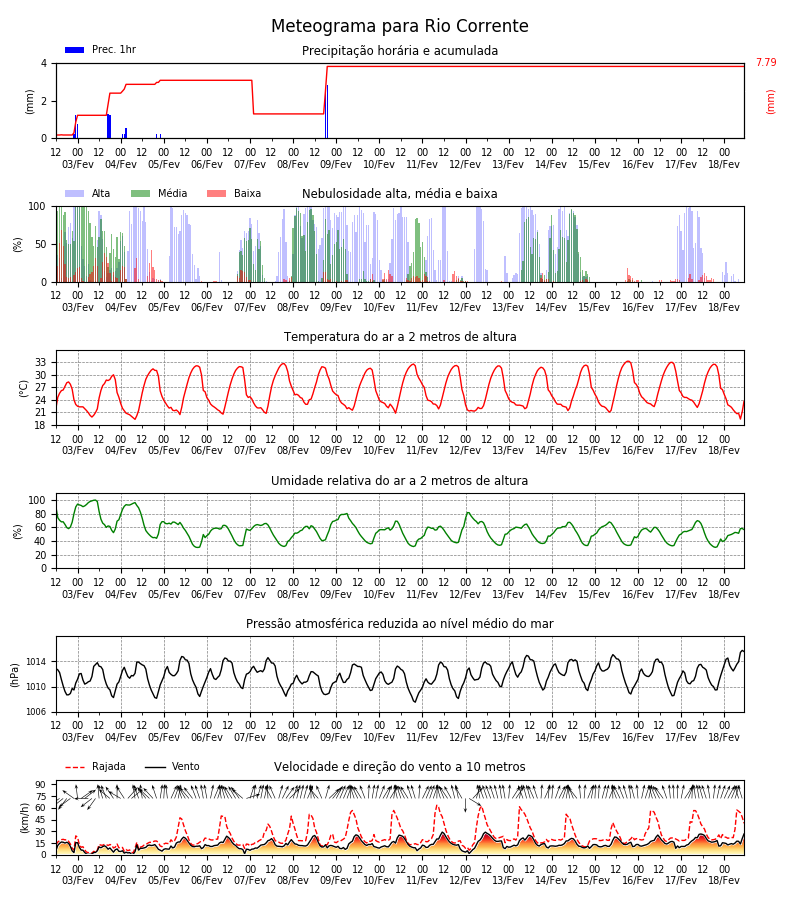
Task: Click the Velocidade e direção do vento title
Action: (400, 767)
